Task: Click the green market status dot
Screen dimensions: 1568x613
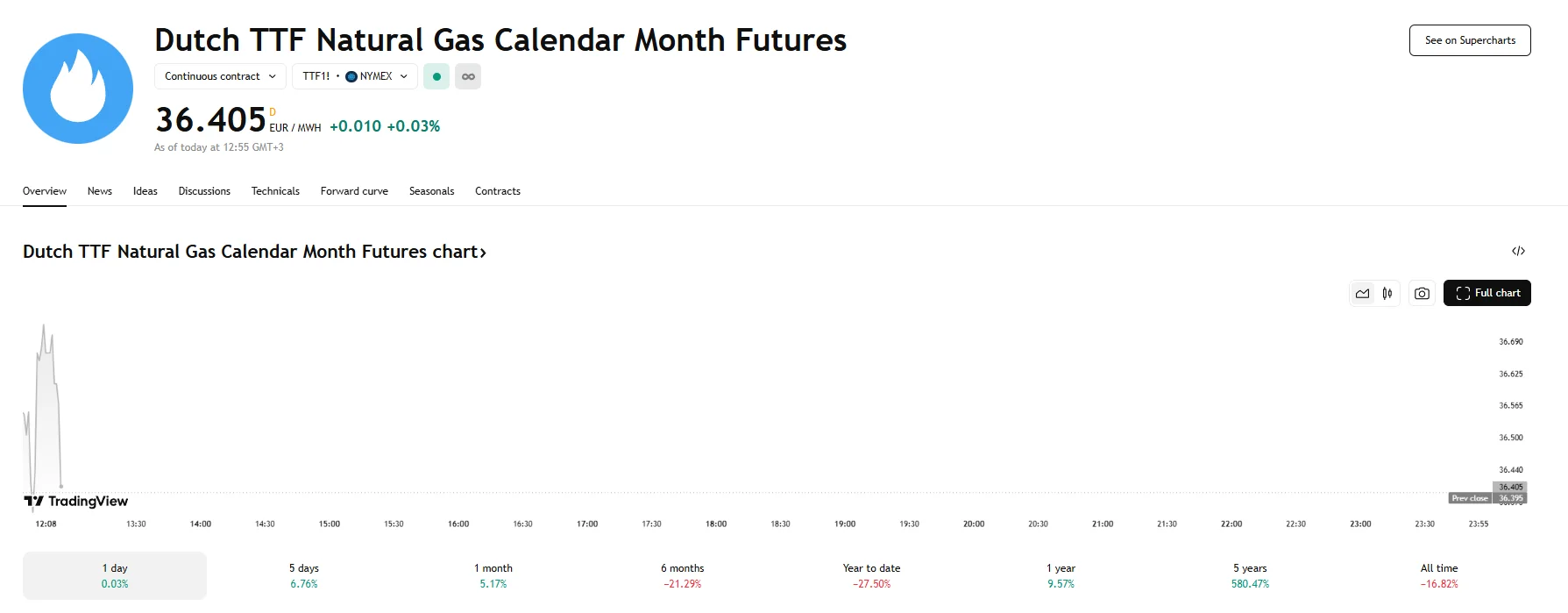Action: click(x=436, y=77)
